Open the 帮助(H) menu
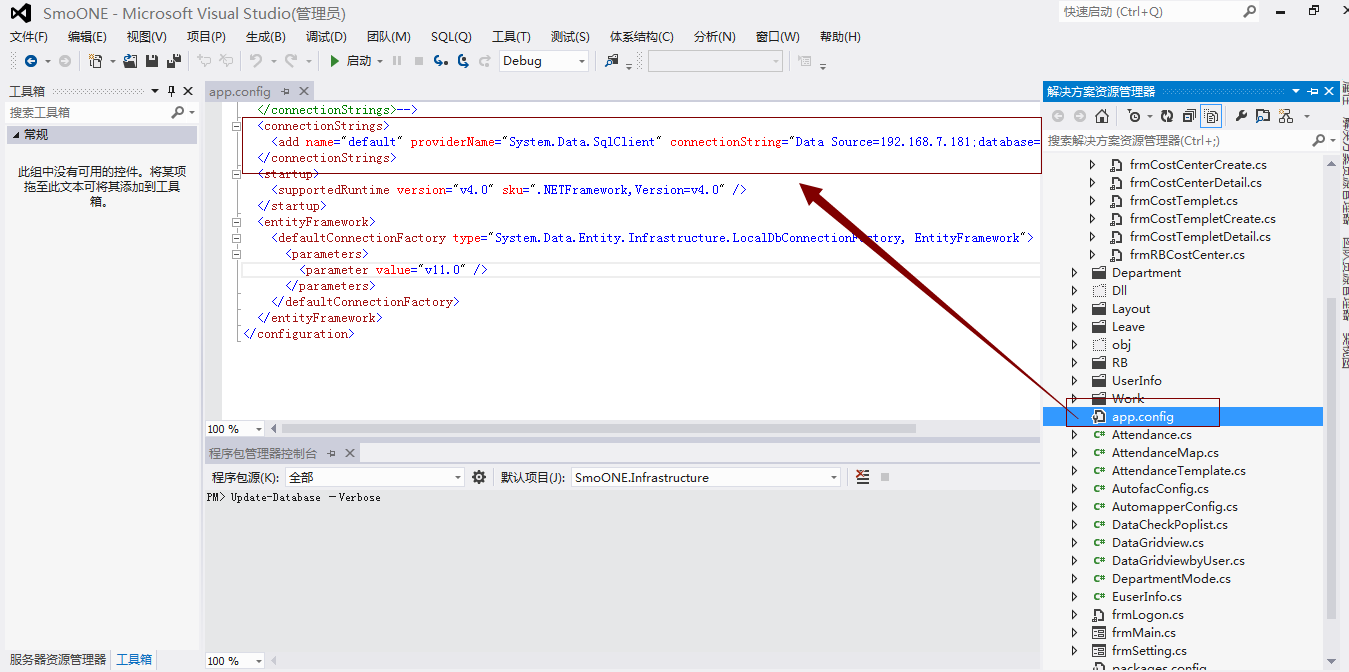Image resolution: width=1349 pixels, height=672 pixels. [840, 37]
